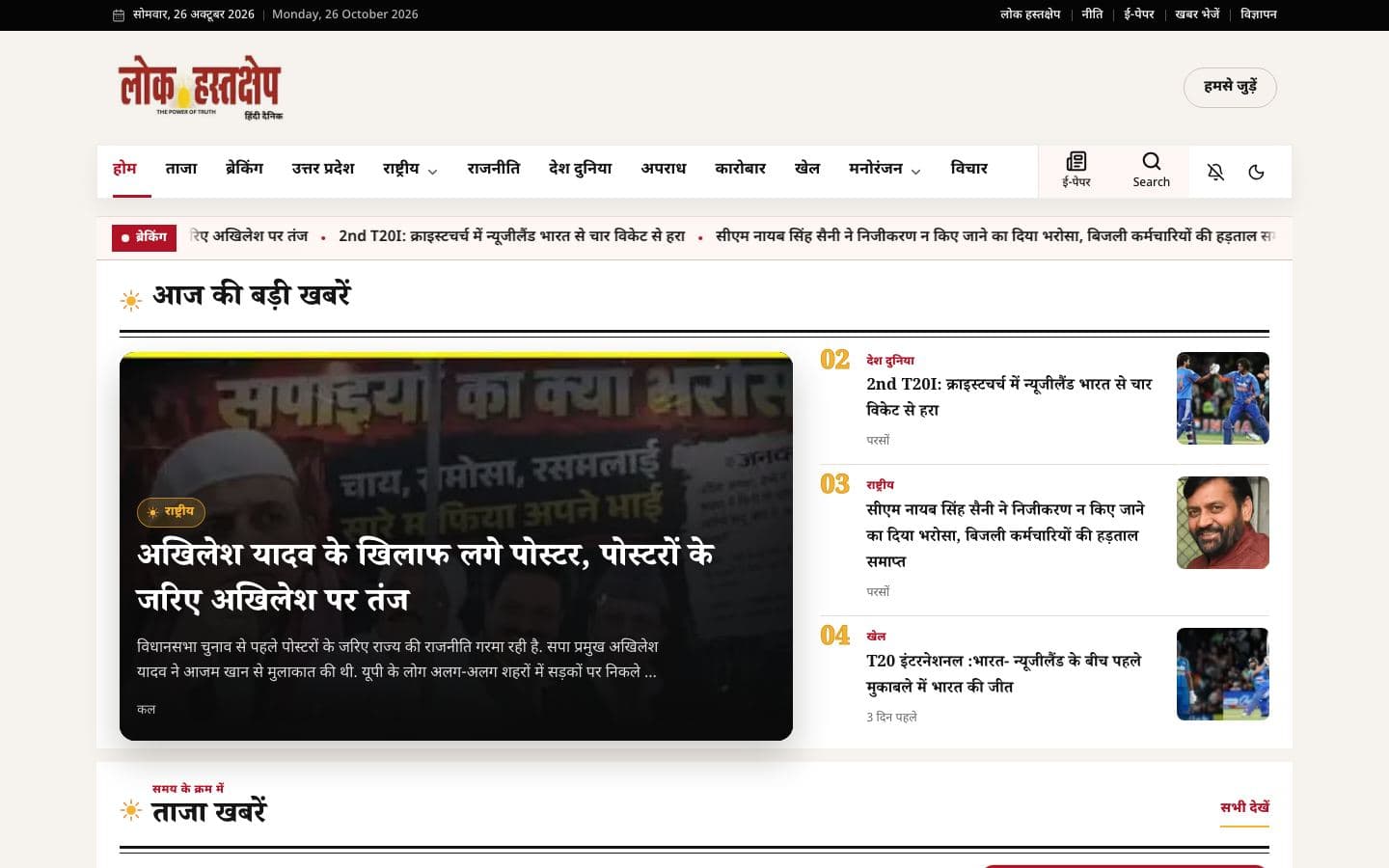
Task: Open the विचार section
Action: coord(968,169)
